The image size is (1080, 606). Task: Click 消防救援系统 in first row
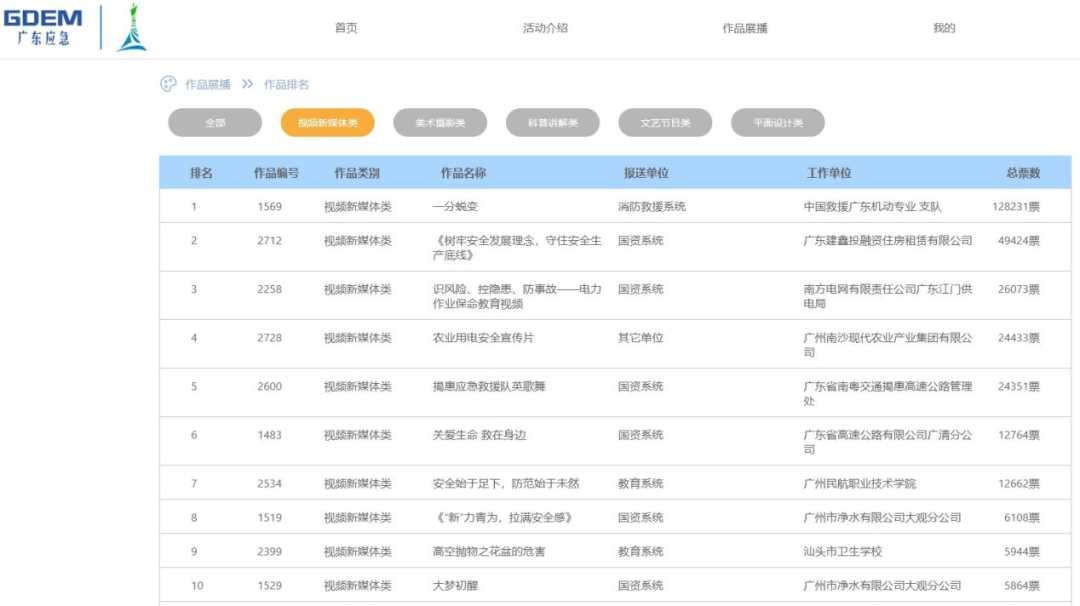652,206
